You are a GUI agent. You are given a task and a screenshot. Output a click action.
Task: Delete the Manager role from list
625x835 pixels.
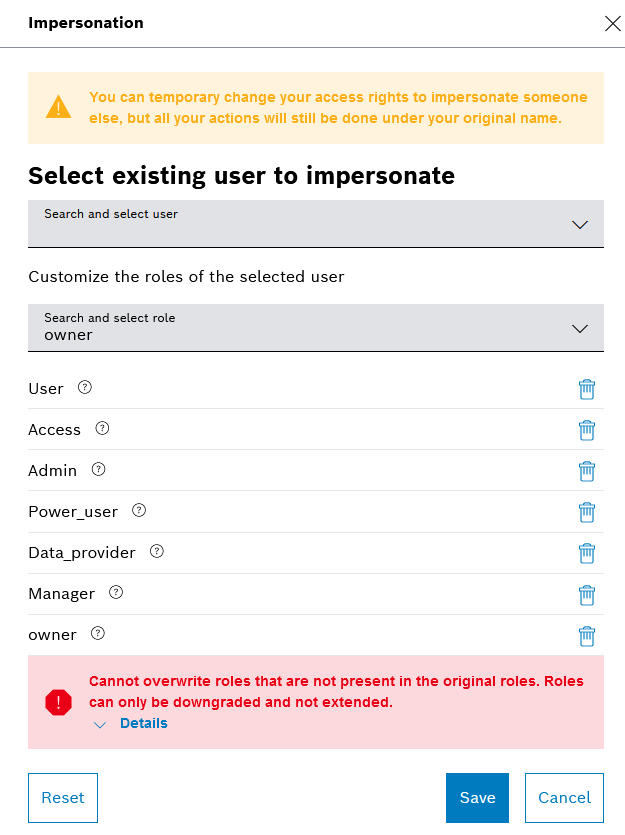pyautogui.click(x=587, y=594)
